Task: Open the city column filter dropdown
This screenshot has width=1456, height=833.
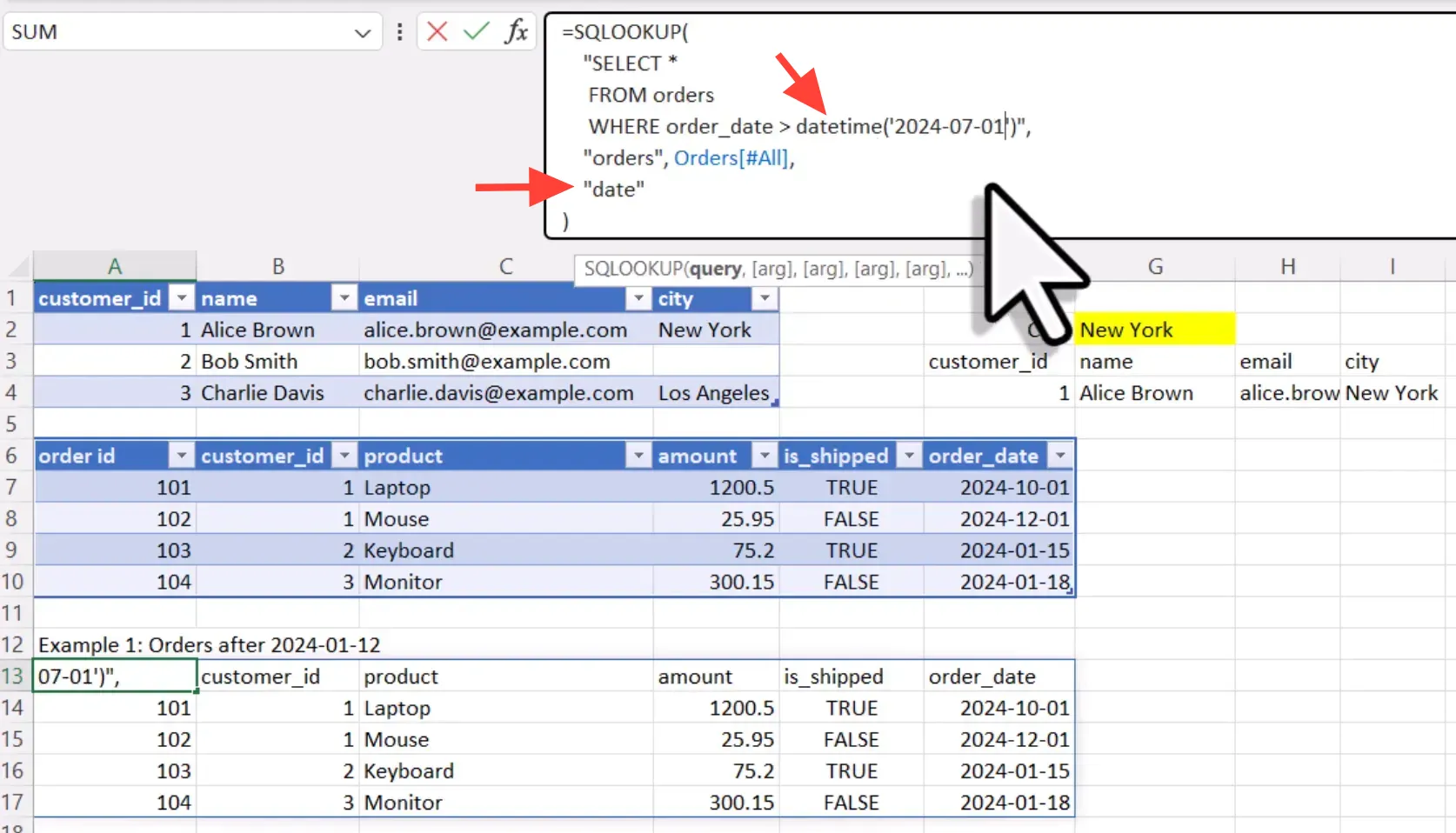Action: [764, 298]
